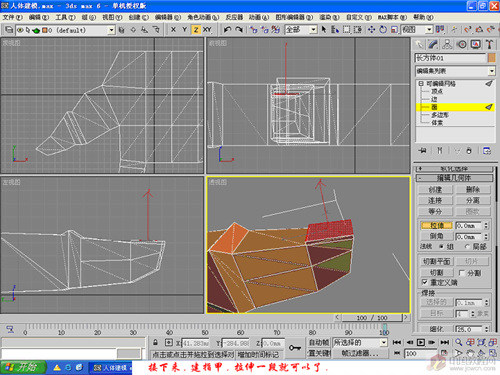The image size is (500, 375).
Task: Open the 文件 menu
Action: click(13, 17)
